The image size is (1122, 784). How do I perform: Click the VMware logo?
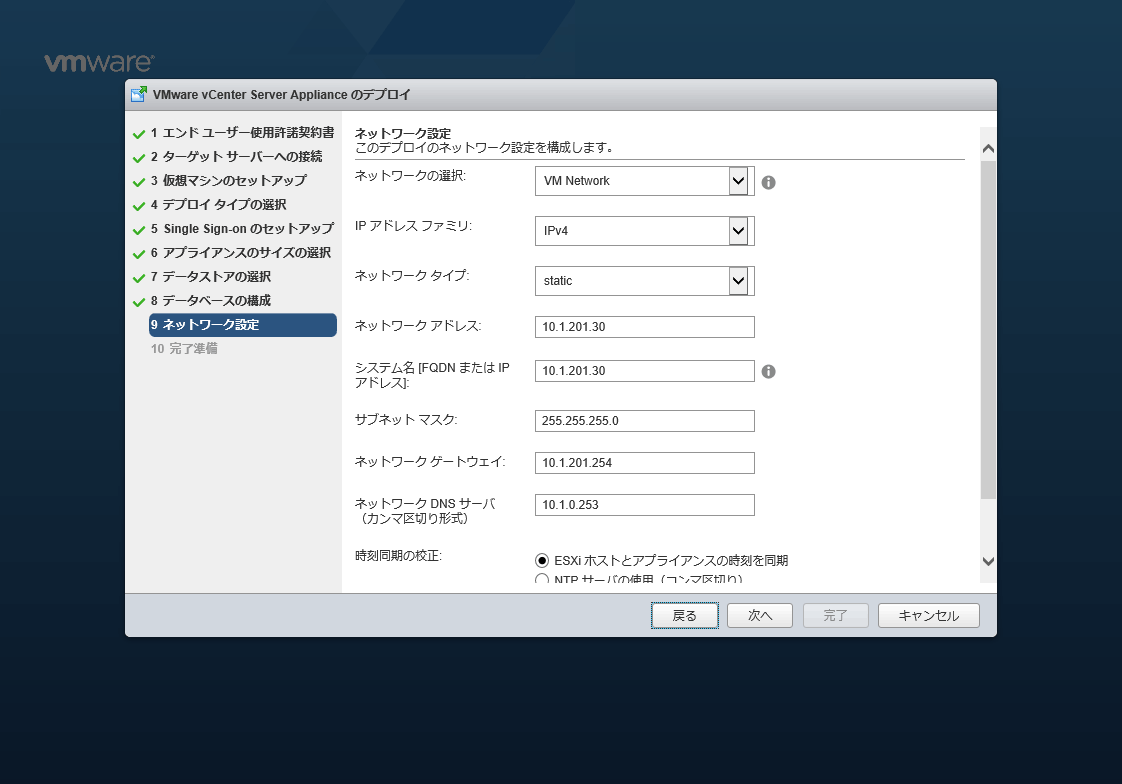coord(99,63)
